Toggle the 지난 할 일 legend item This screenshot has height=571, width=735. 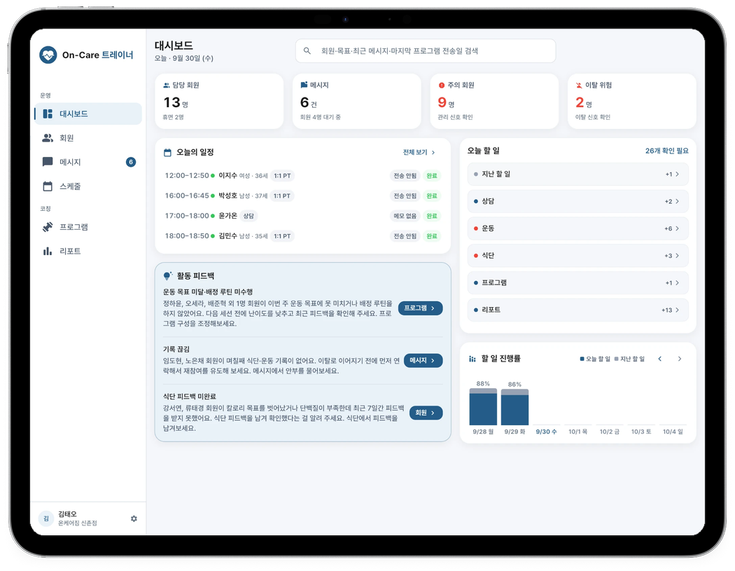[x=630, y=359]
